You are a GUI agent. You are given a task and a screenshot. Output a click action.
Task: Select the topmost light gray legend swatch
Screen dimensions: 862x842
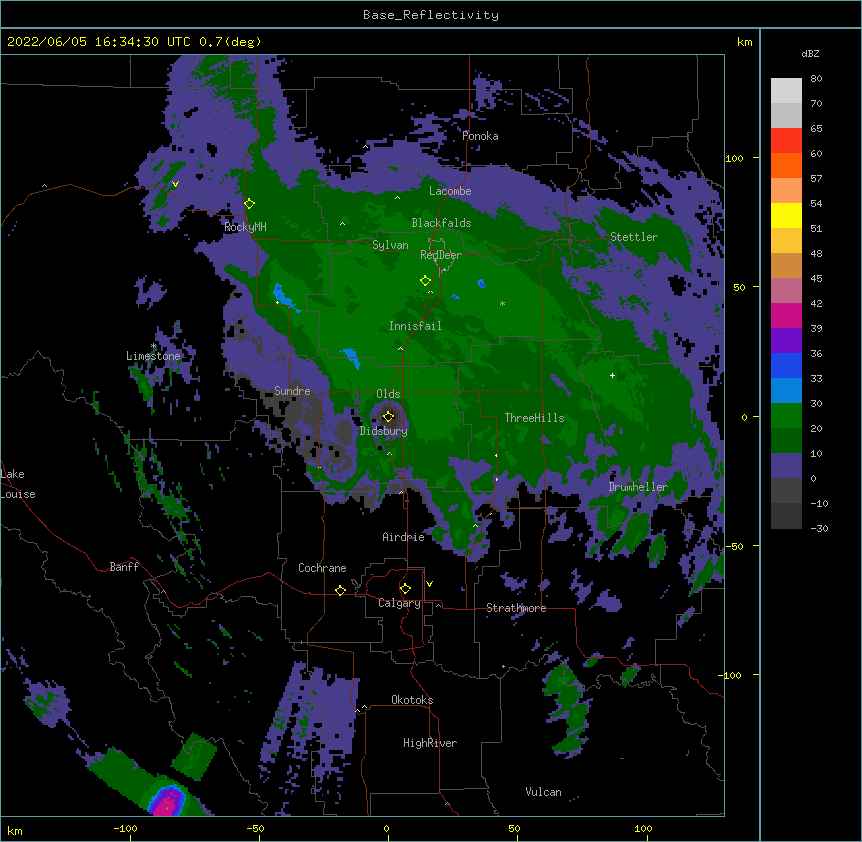(786, 91)
